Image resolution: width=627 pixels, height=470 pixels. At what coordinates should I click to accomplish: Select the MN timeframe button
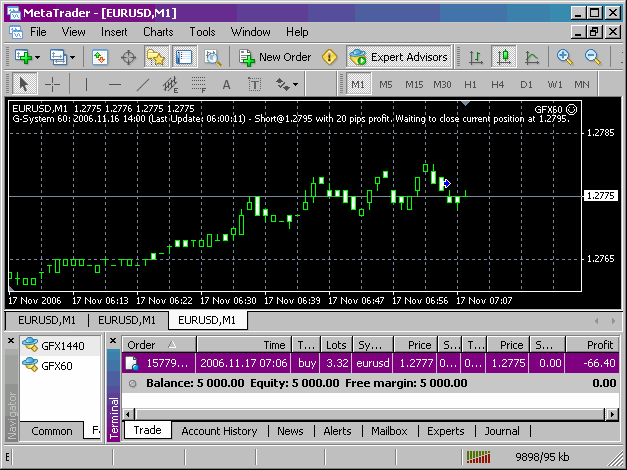coord(582,84)
